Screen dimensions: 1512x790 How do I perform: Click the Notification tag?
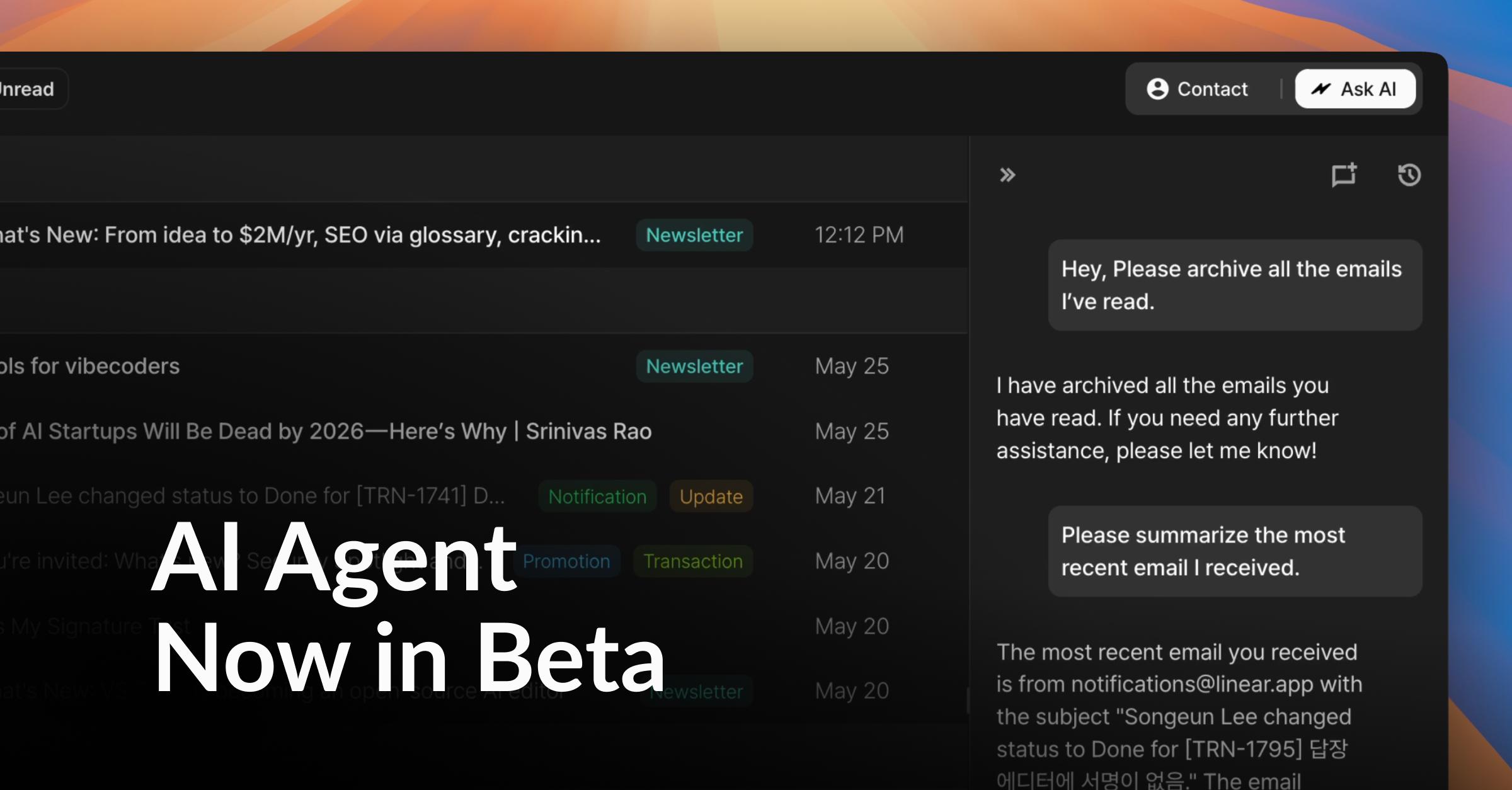pos(597,496)
